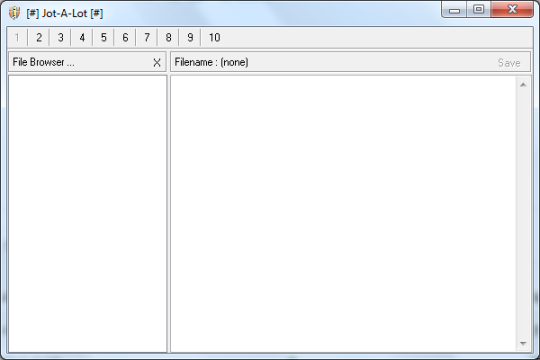Click the scrollbar down arrow
The image size is (540, 360).
(523, 343)
